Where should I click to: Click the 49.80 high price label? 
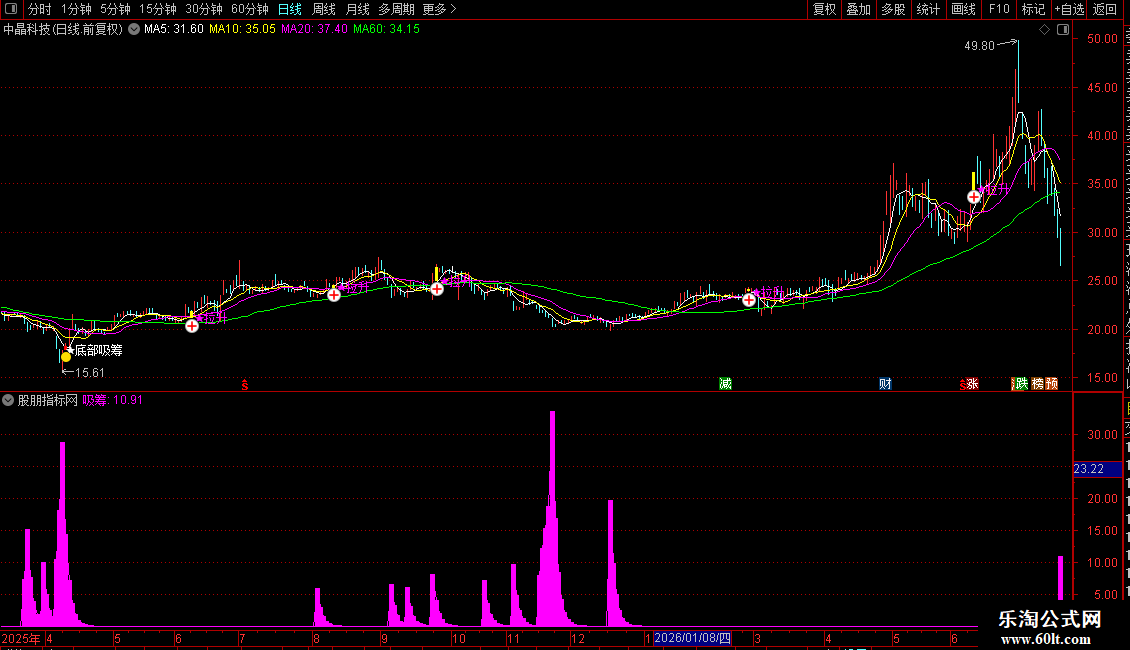tap(979, 45)
